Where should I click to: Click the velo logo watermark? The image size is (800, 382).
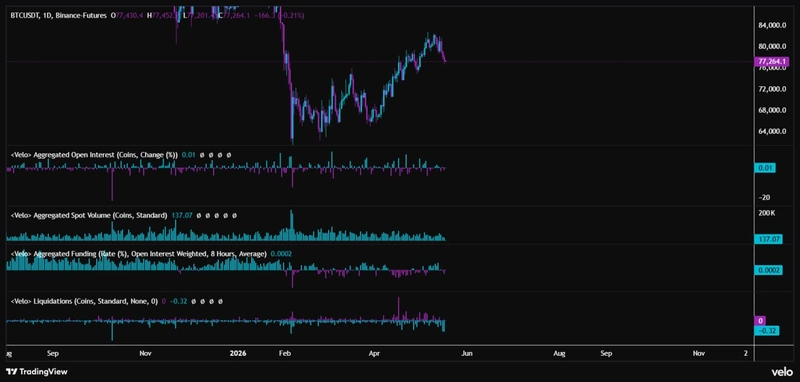[782, 372]
